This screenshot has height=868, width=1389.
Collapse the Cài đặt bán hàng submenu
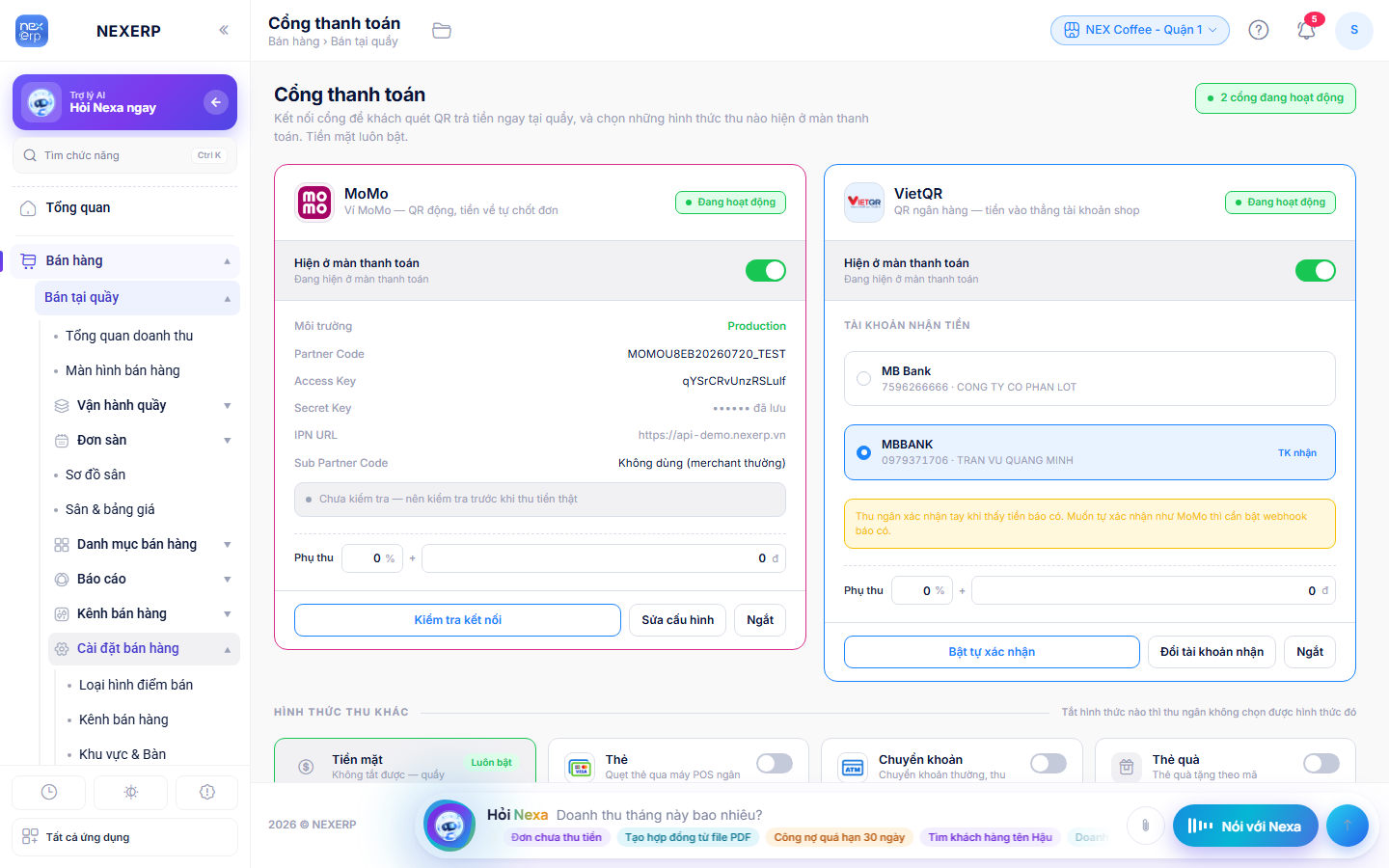coord(228,649)
